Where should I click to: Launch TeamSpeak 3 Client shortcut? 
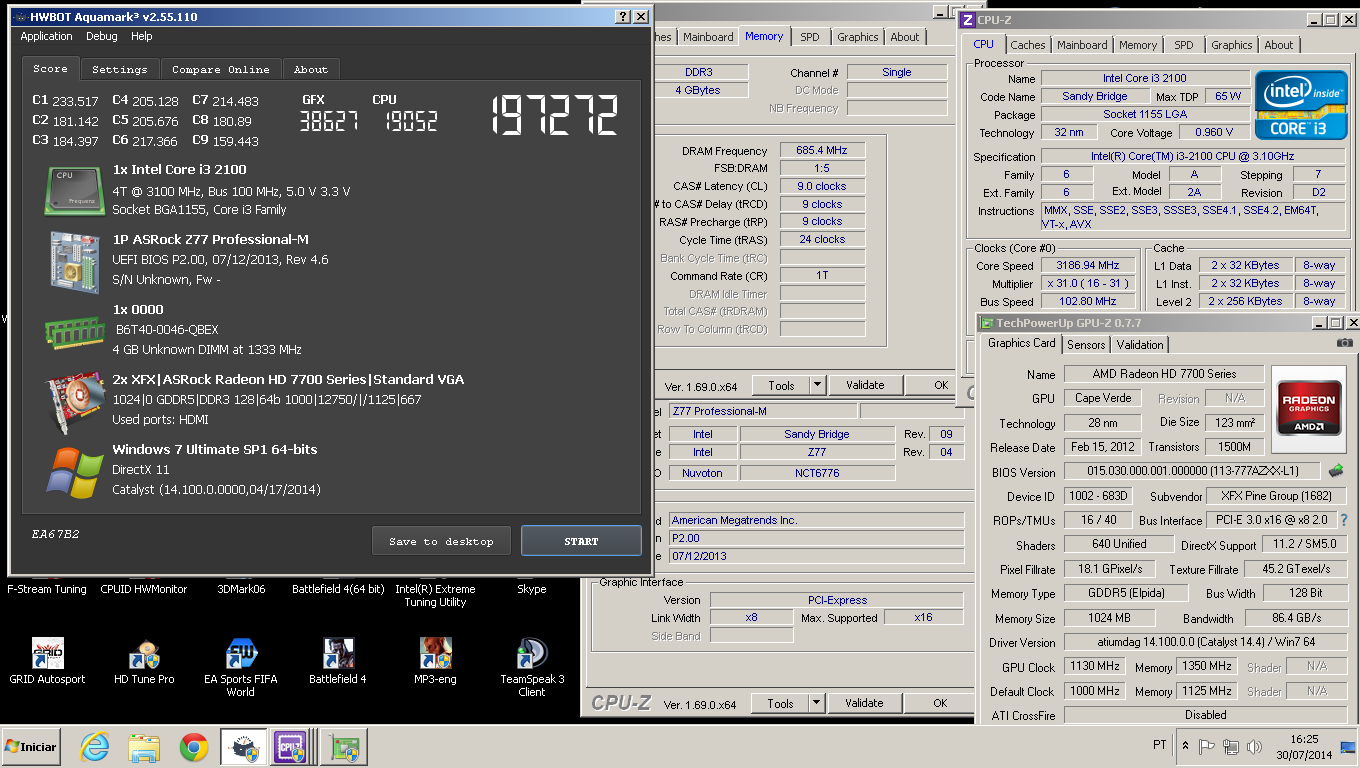532,653
